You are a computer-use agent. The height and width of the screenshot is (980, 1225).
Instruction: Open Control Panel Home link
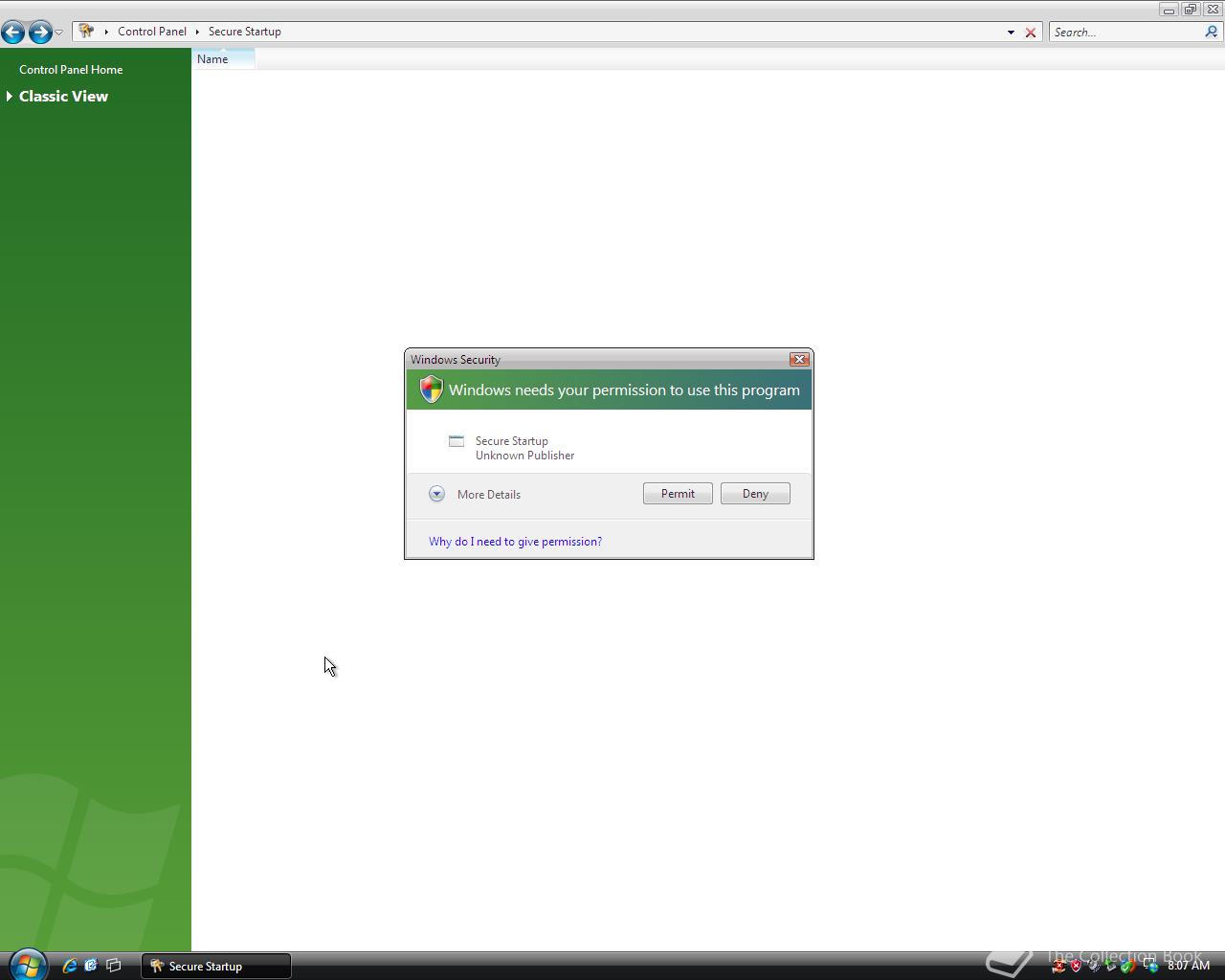(71, 70)
